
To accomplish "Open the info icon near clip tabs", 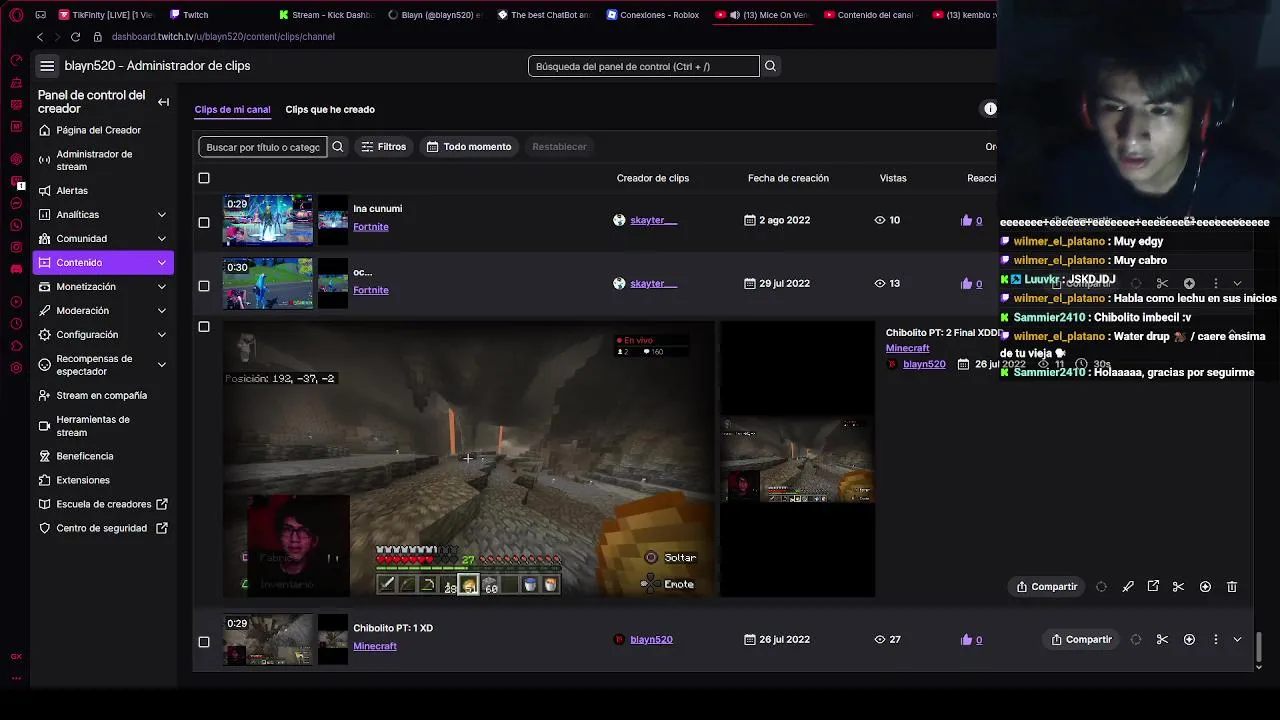I will click(x=990, y=109).
